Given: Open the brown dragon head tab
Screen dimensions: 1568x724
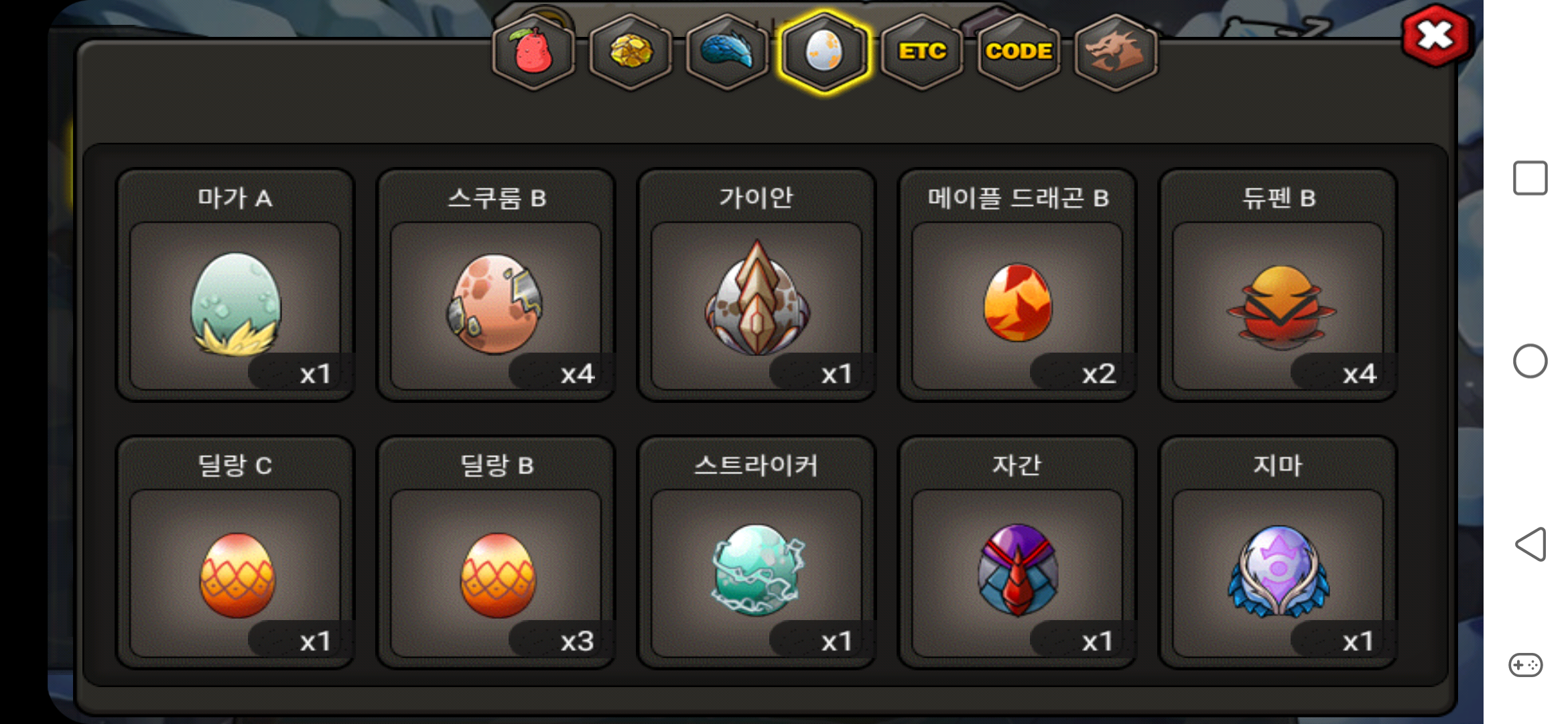Looking at the screenshot, I should pos(1116,52).
